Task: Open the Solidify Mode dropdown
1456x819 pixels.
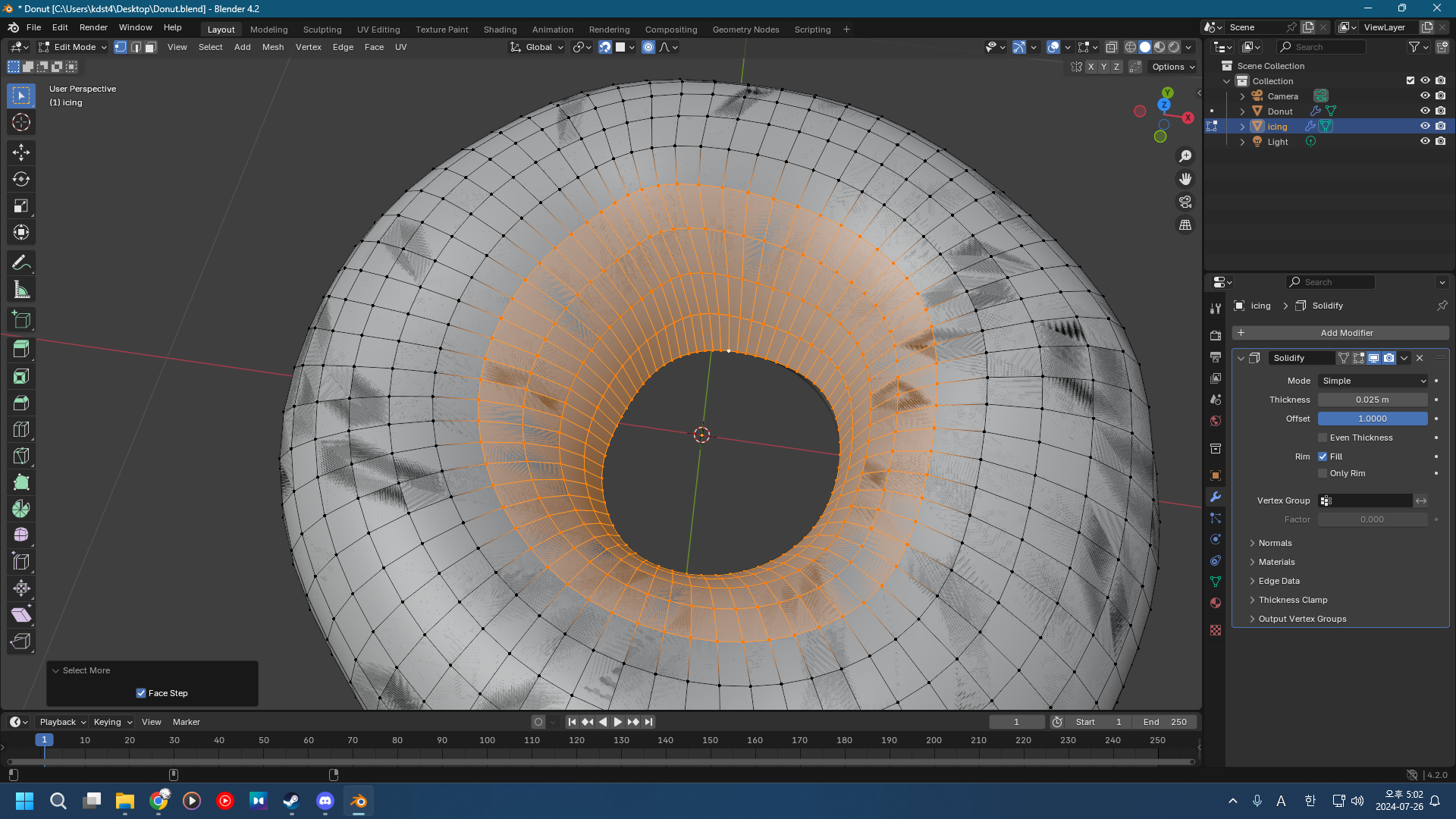Action: point(1373,381)
